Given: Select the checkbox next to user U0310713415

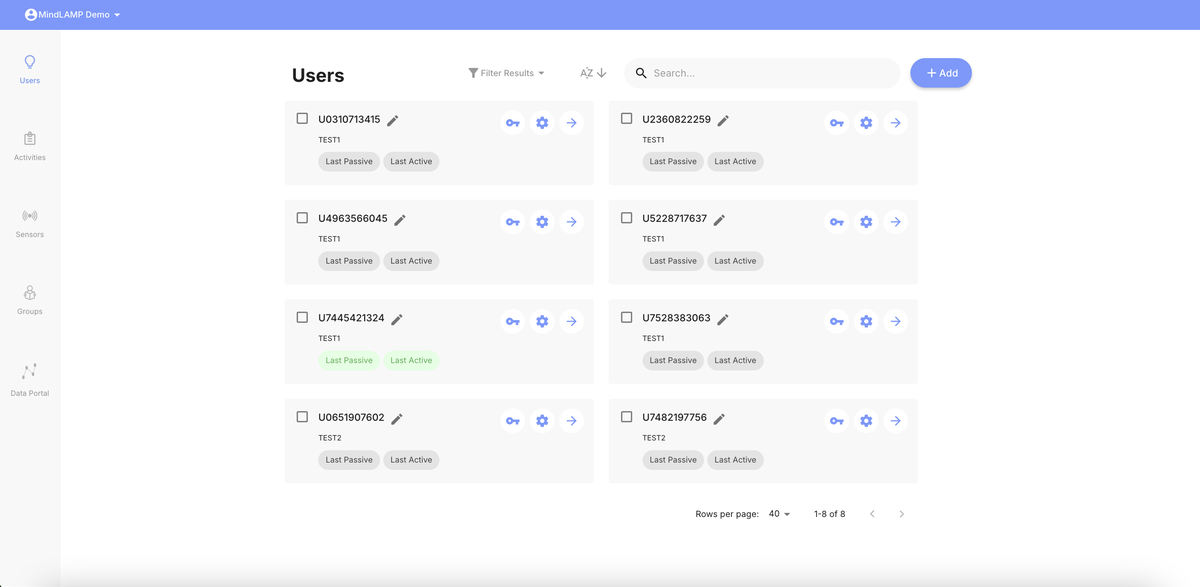Looking at the screenshot, I should click(x=302, y=118).
